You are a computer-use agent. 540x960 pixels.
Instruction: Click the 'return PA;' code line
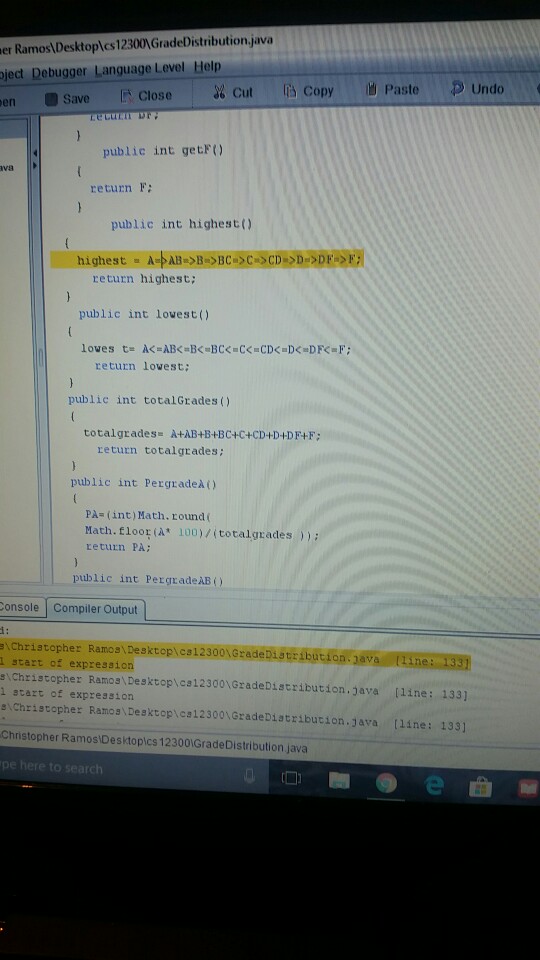118,546
